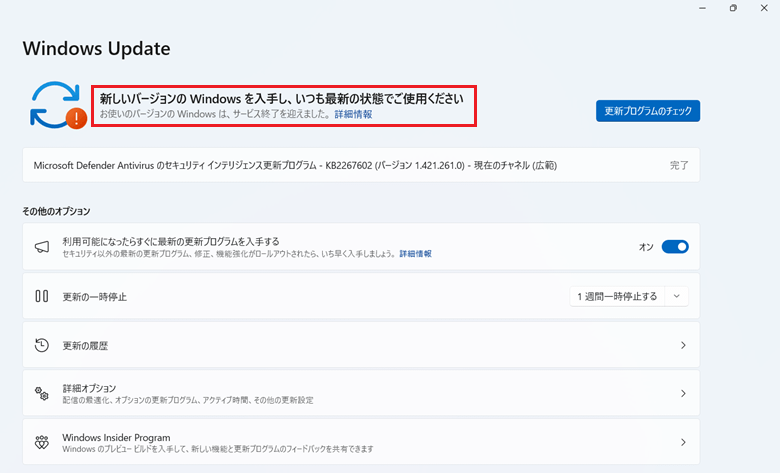Viewport: 780px width, 473px height.
Task: Select the 詳細オプション row title
Action: pyautogui.click(x=89, y=388)
